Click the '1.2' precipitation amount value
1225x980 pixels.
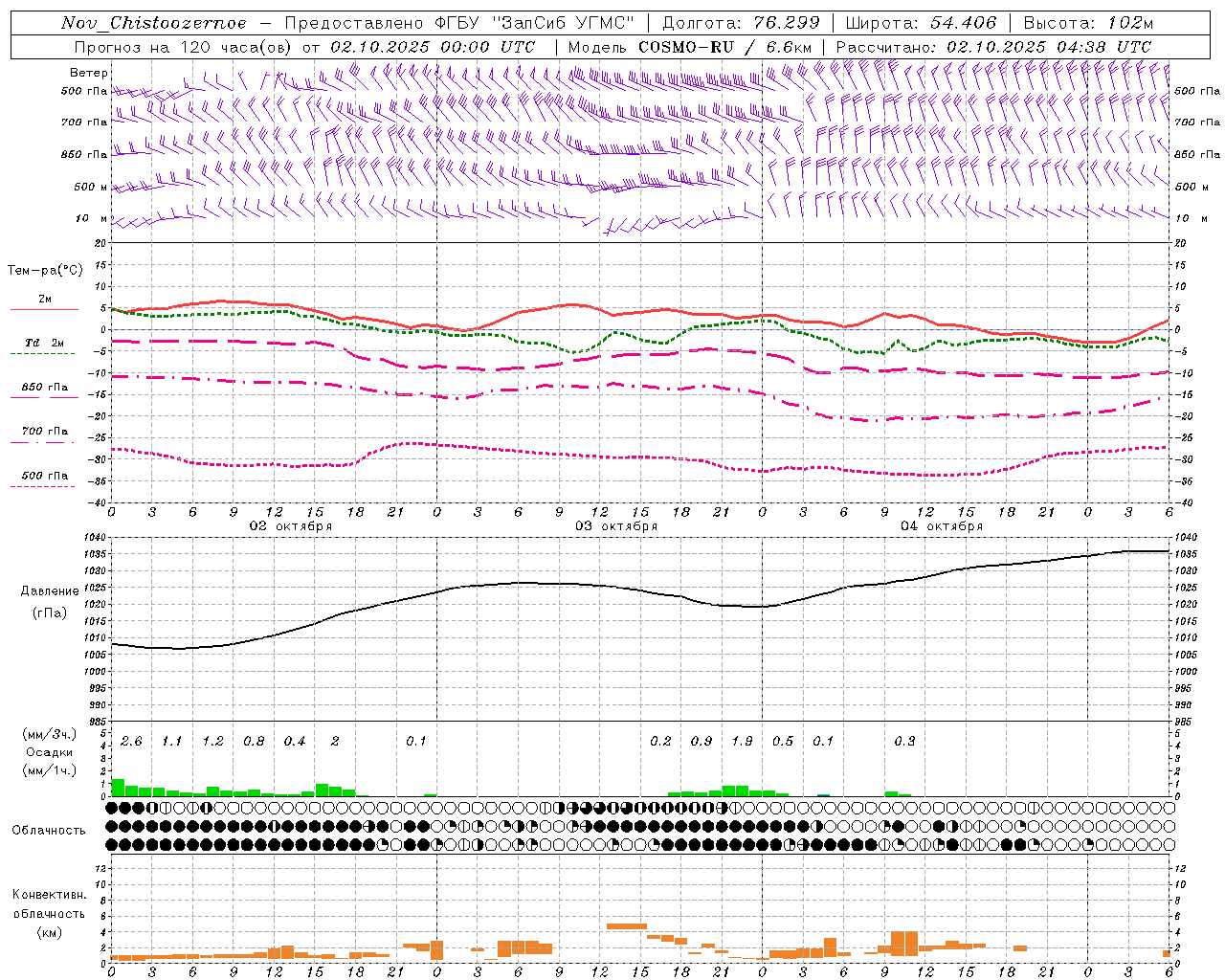coord(212,742)
